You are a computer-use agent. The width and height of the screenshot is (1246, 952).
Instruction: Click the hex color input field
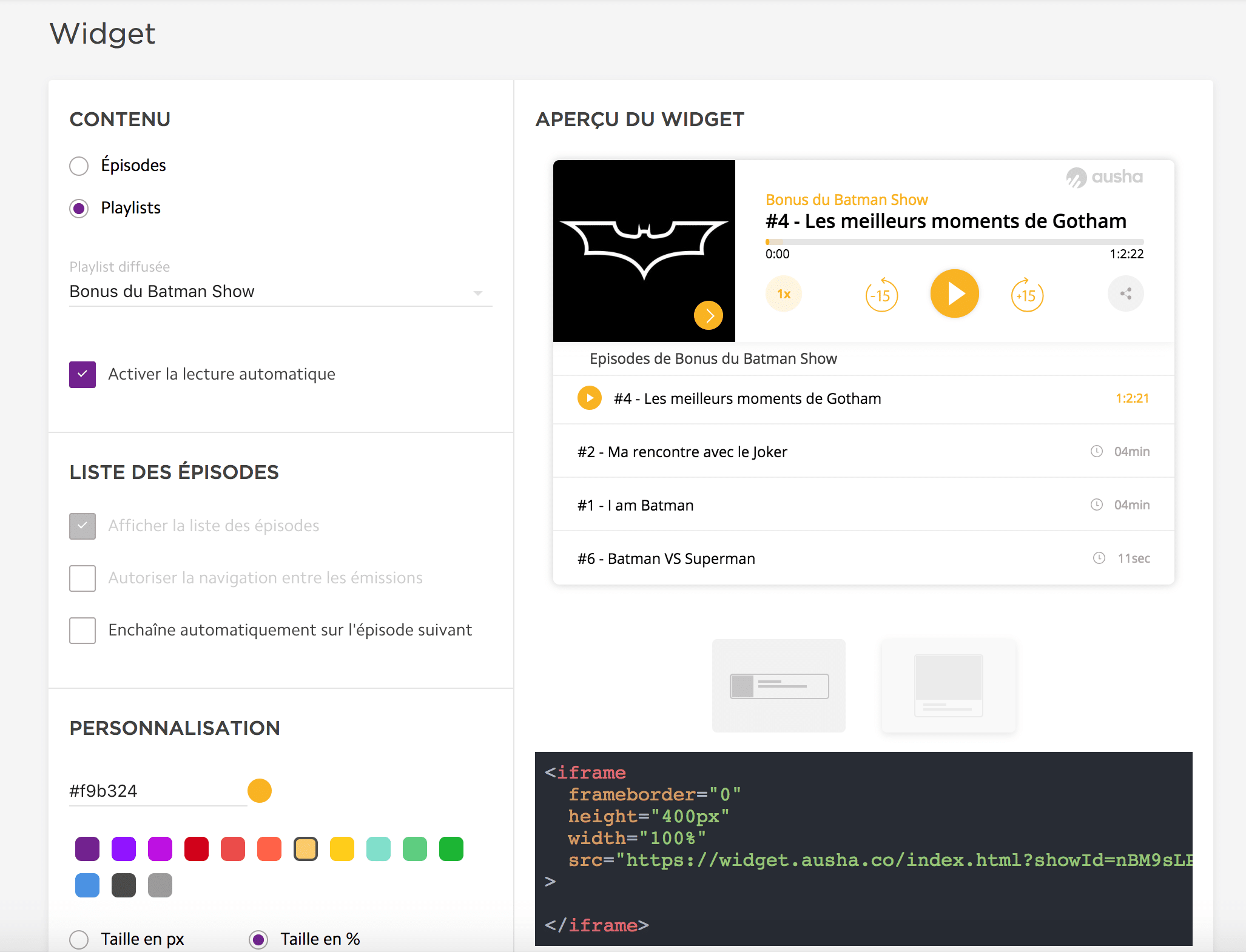pos(158,791)
